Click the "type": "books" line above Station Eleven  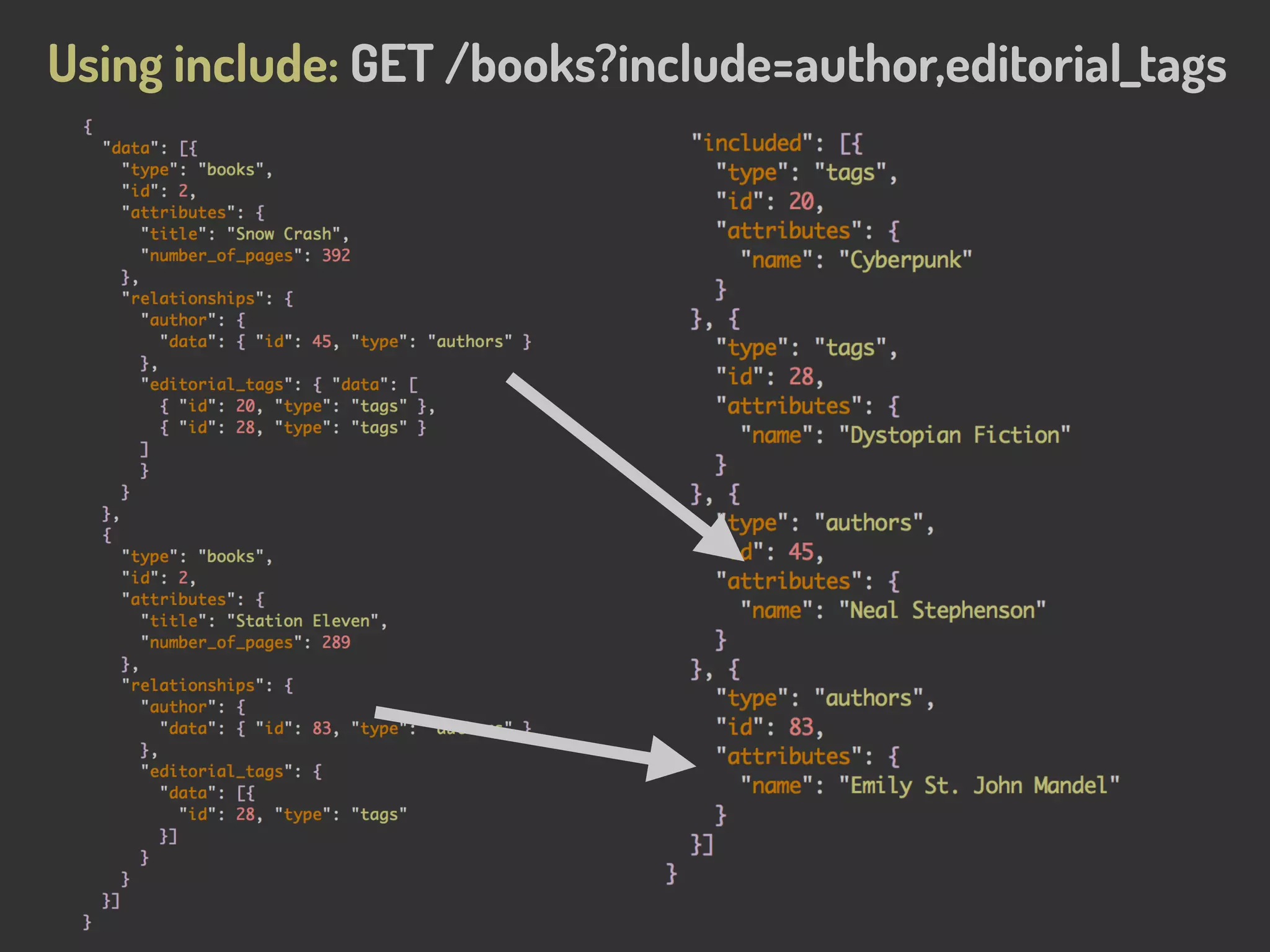click(x=197, y=557)
